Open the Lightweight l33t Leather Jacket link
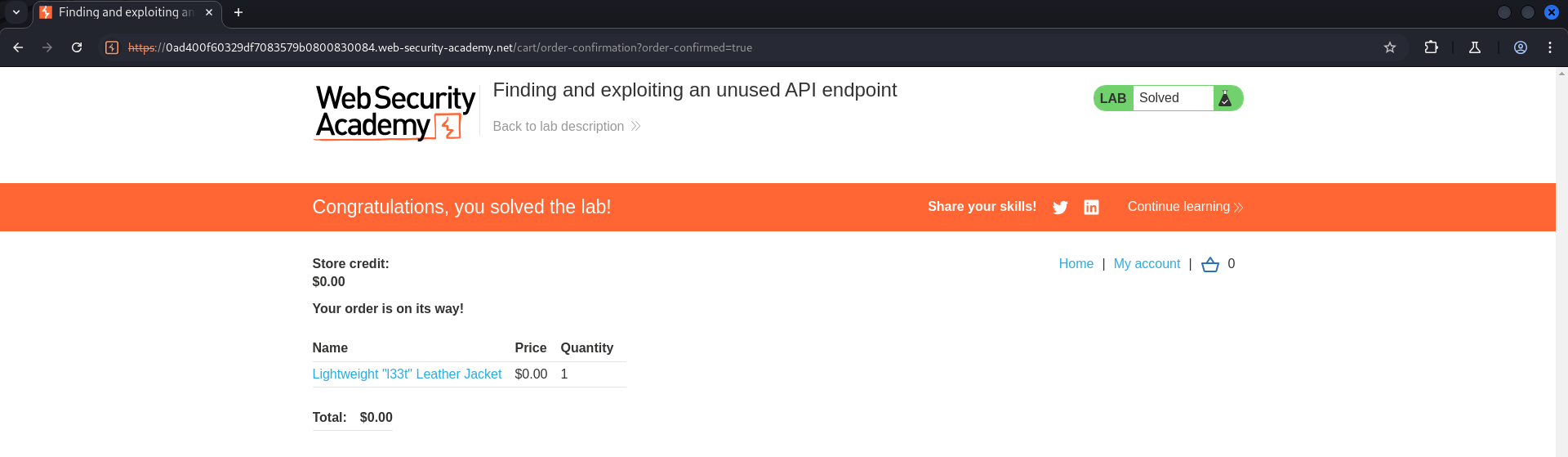Image resolution: width=1568 pixels, height=457 pixels. point(407,374)
